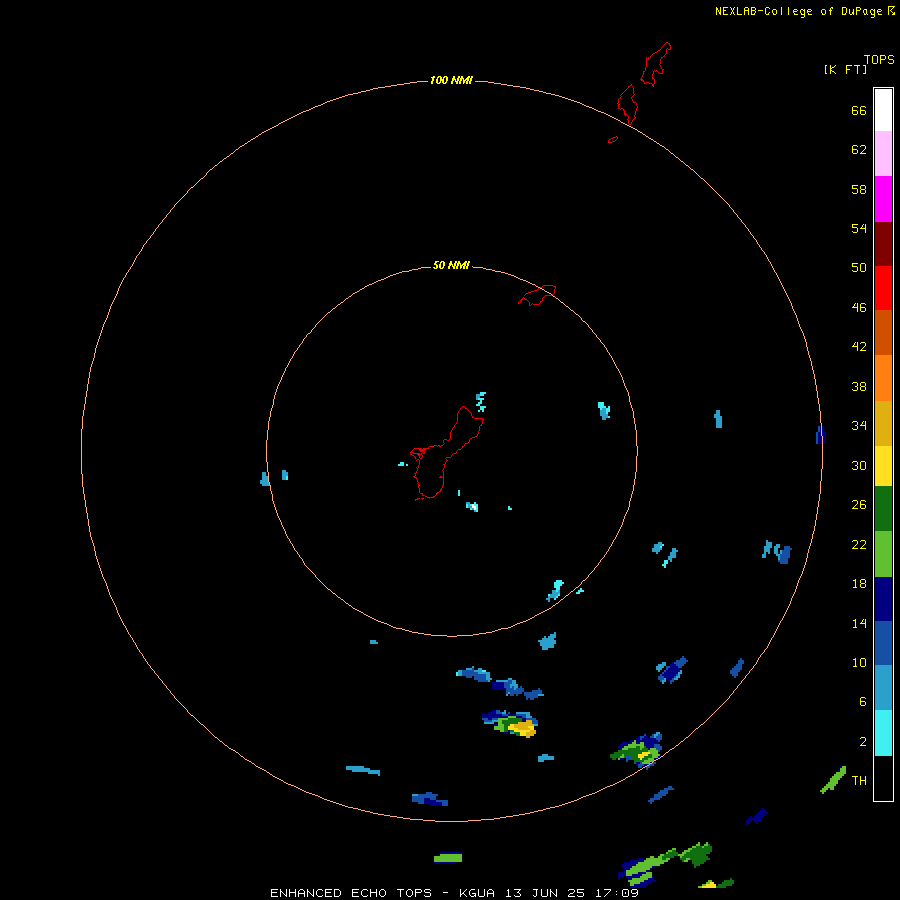Click the NEXLAB-College of DuPage credit text
900x900 pixels.
click(x=798, y=11)
